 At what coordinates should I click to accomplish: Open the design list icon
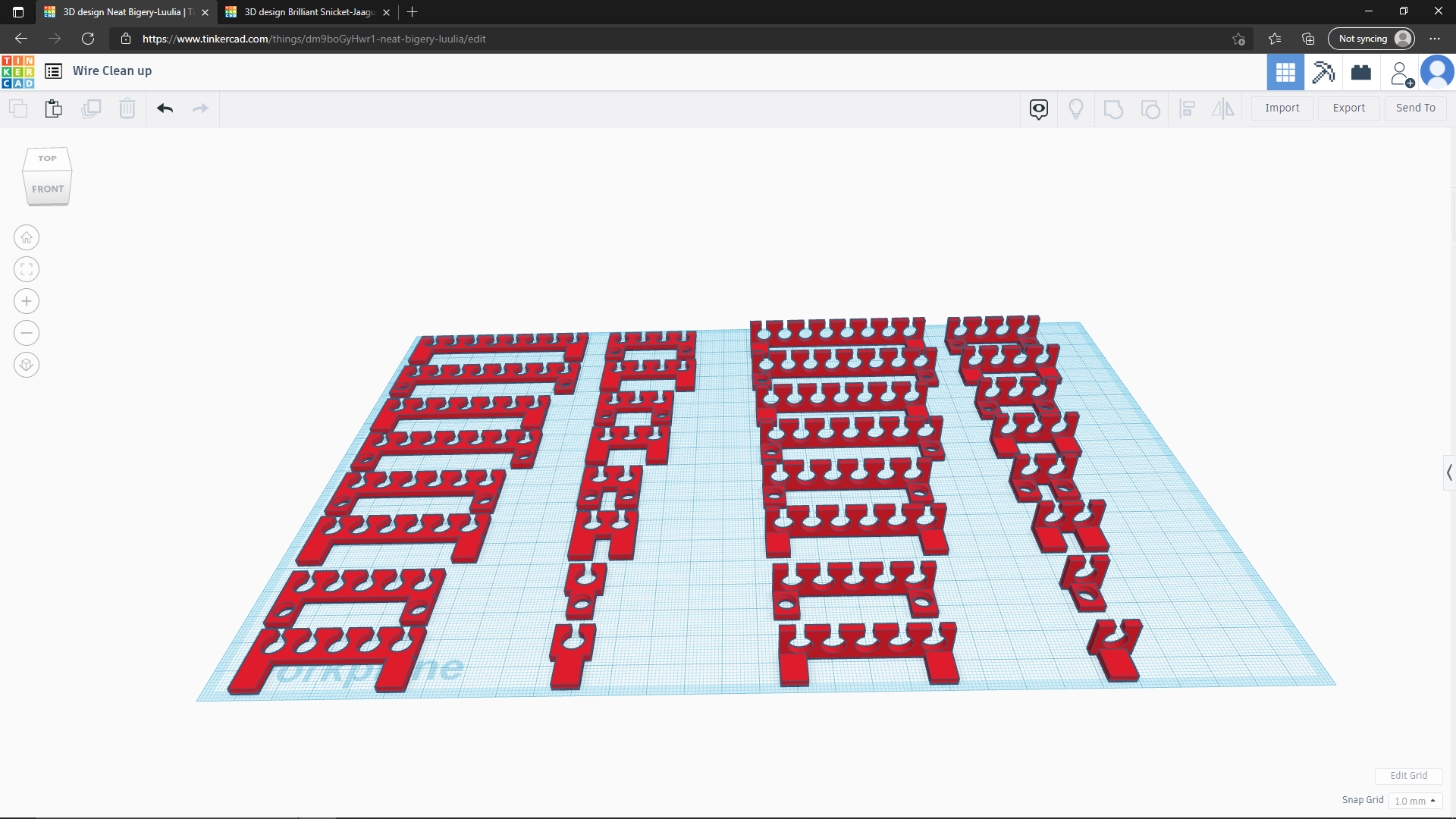click(x=53, y=71)
